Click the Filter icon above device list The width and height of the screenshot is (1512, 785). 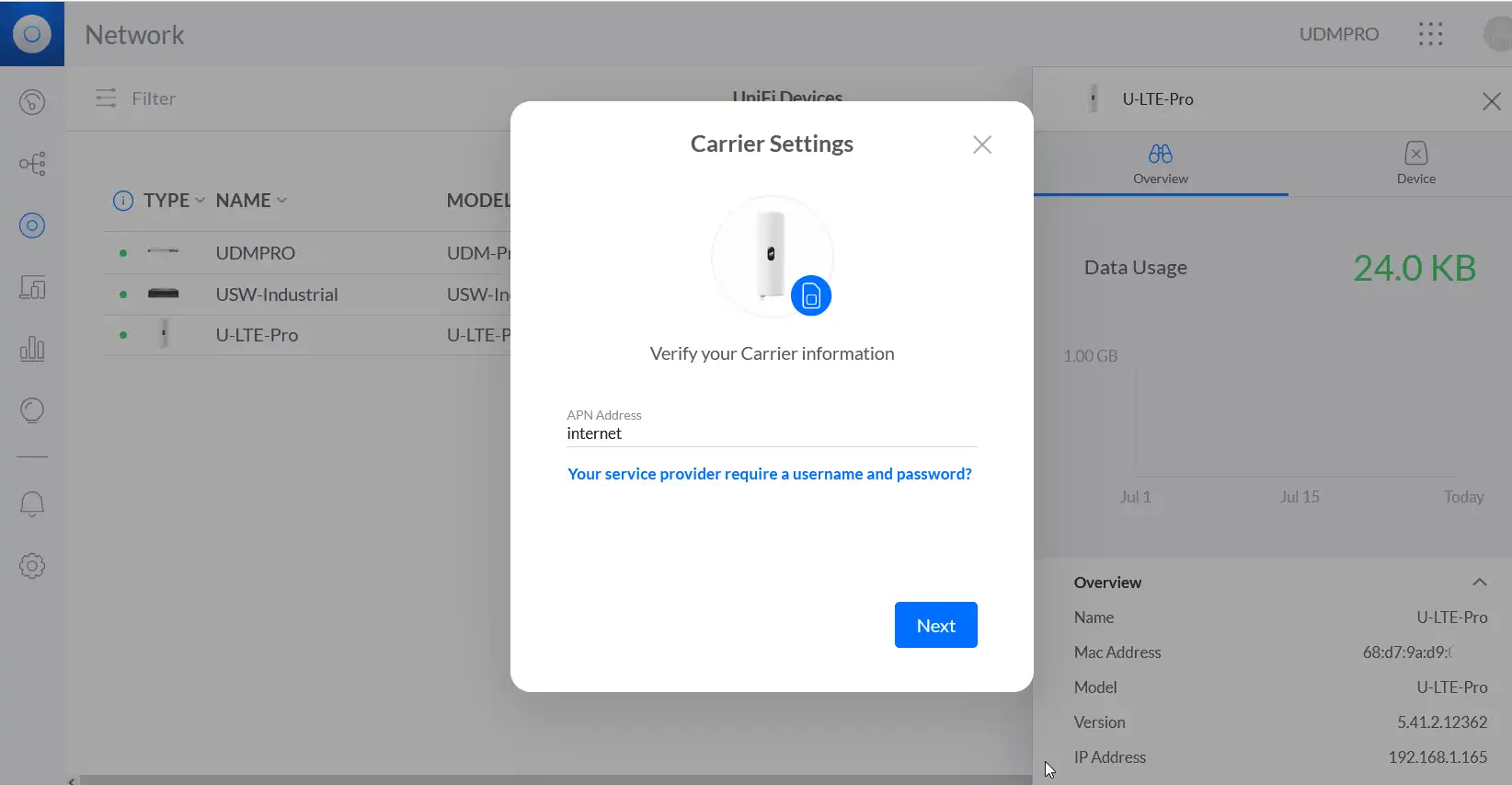(106, 98)
